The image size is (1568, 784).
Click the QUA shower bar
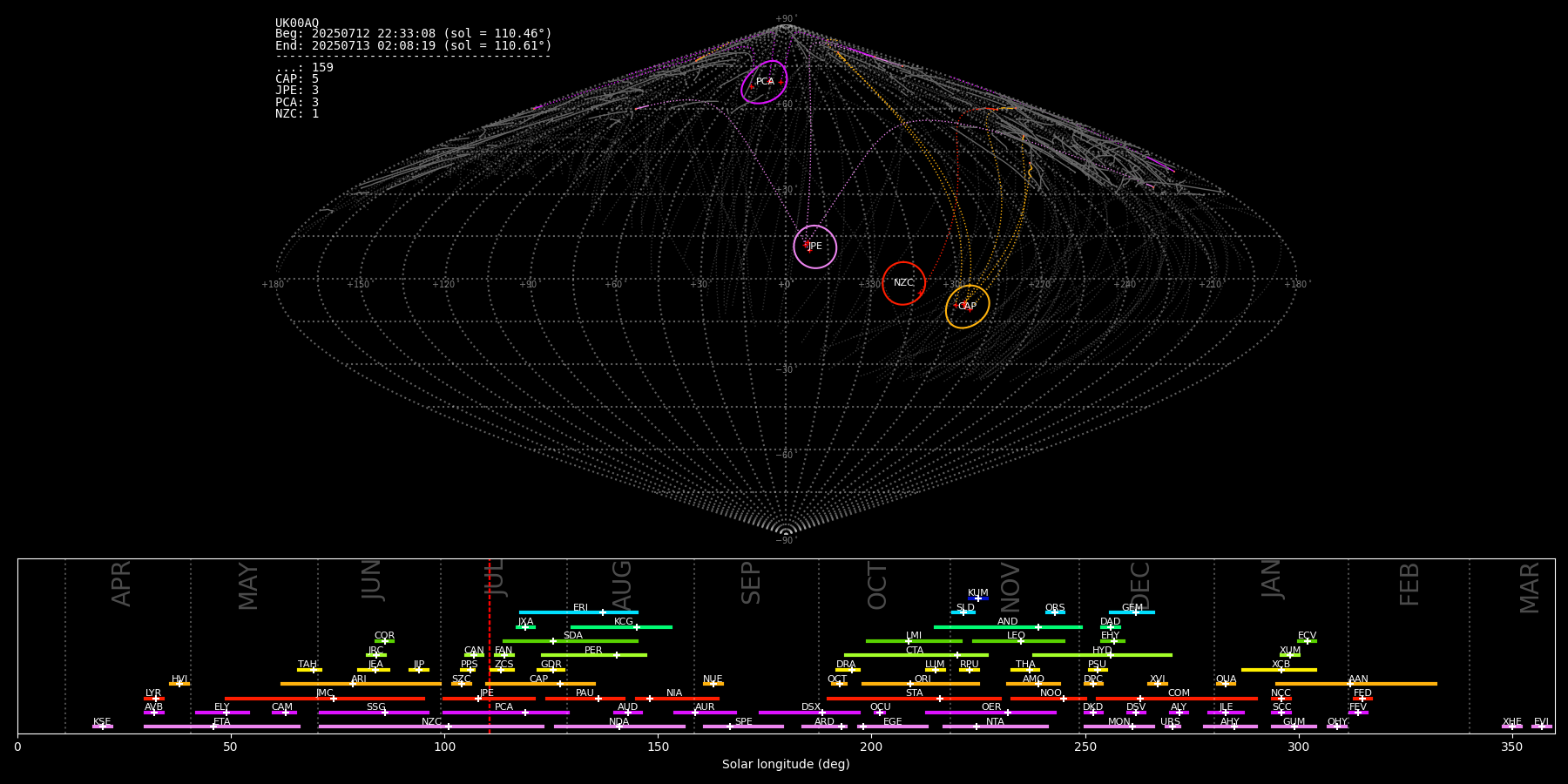point(1226,684)
